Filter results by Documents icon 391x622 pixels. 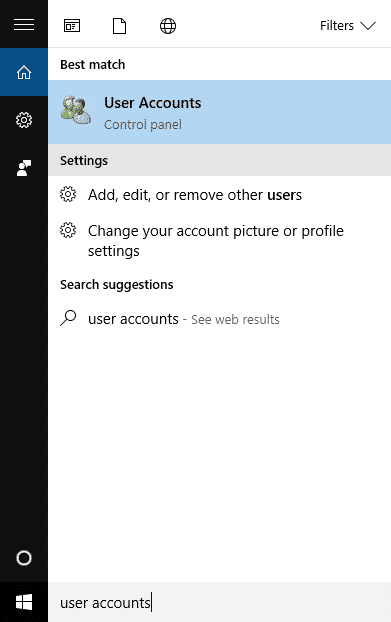coord(119,26)
